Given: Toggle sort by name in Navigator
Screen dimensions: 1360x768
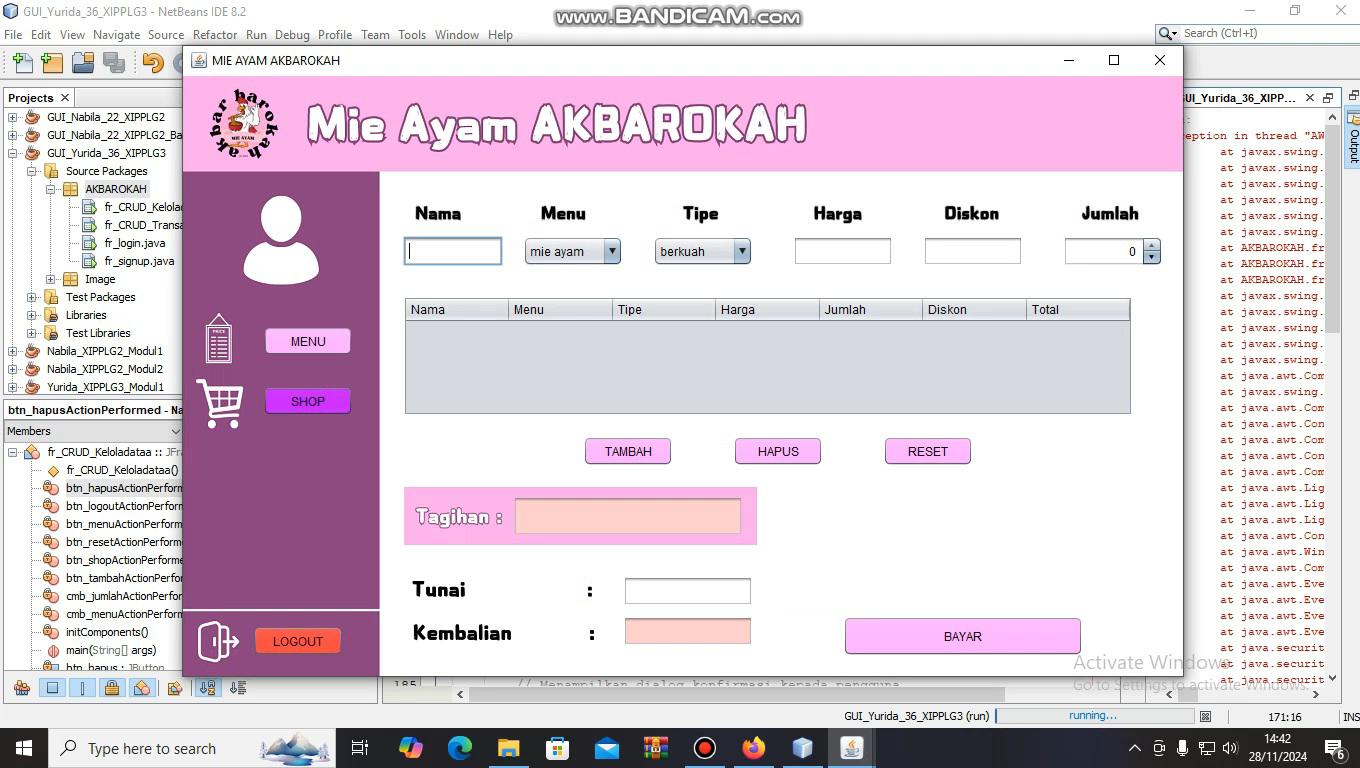Looking at the screenshot, I should click(x=206, y=688).
